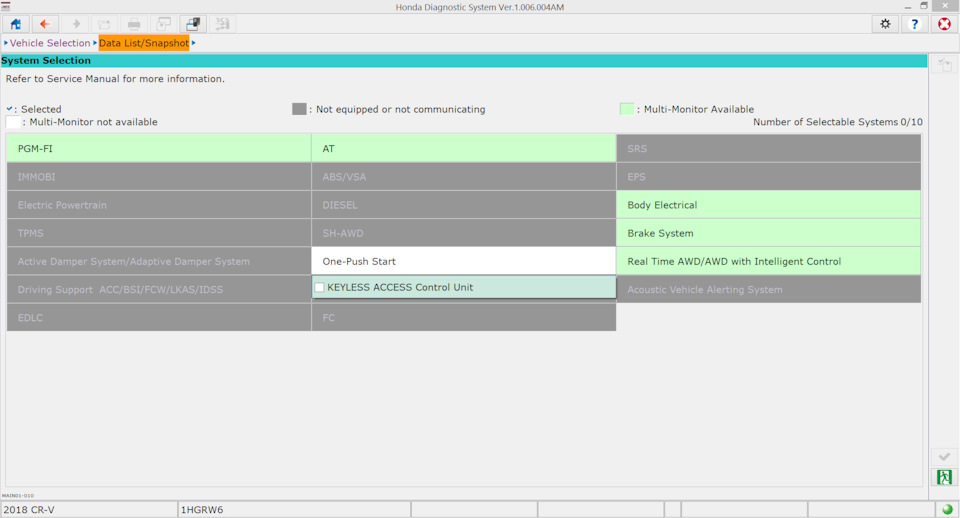
Task: Open Vehicle Selection breadcrumb
Action: point(50,43)
